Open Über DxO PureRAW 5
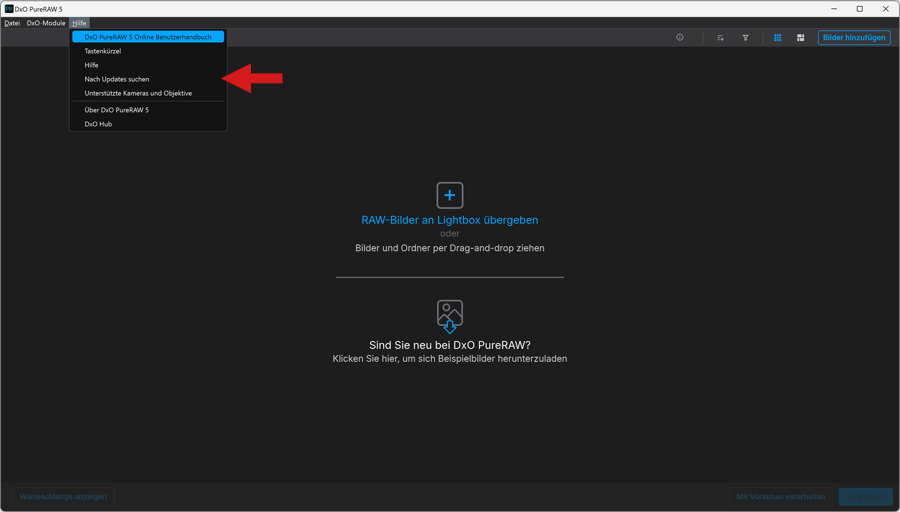The height and width of the screenshot is (512, 900). 148,110
